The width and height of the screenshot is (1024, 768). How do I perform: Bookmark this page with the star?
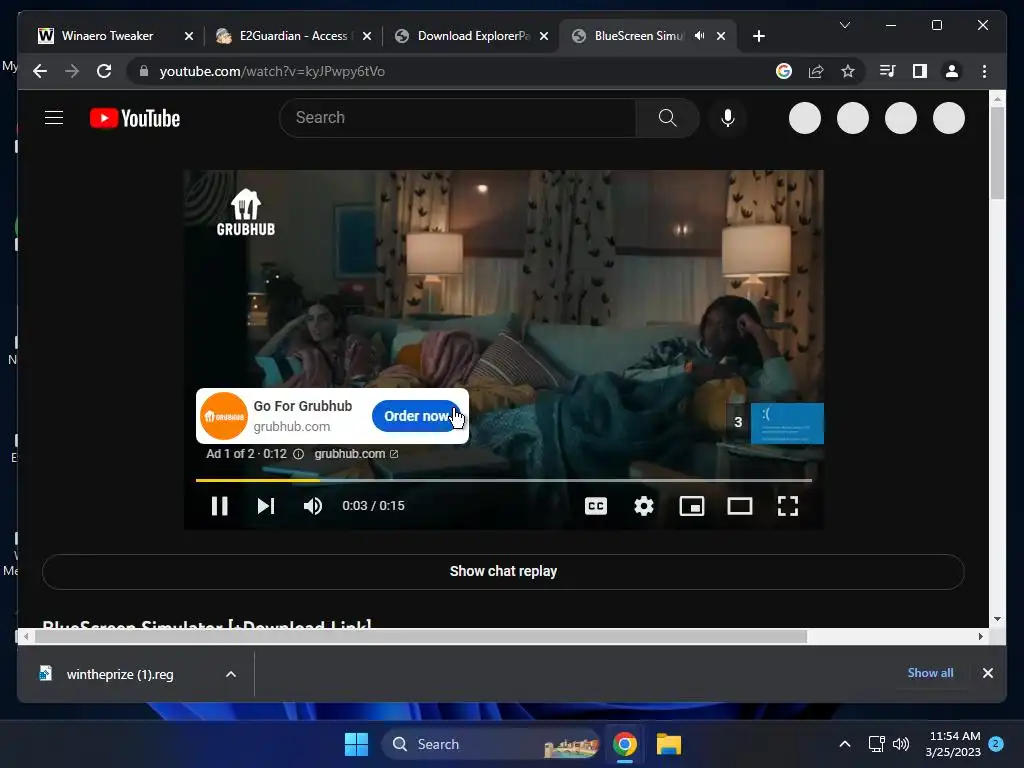coord(848,71)
